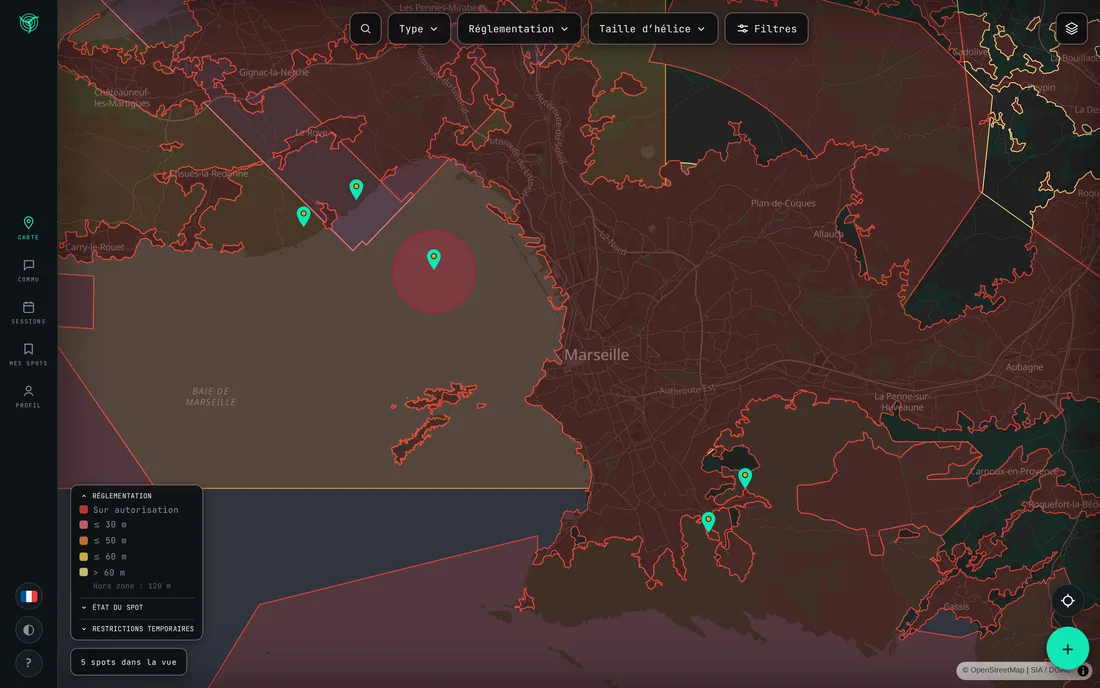Open the Réglementation dropdown filter
1100x688 pixels.
(x=518, y=29)
